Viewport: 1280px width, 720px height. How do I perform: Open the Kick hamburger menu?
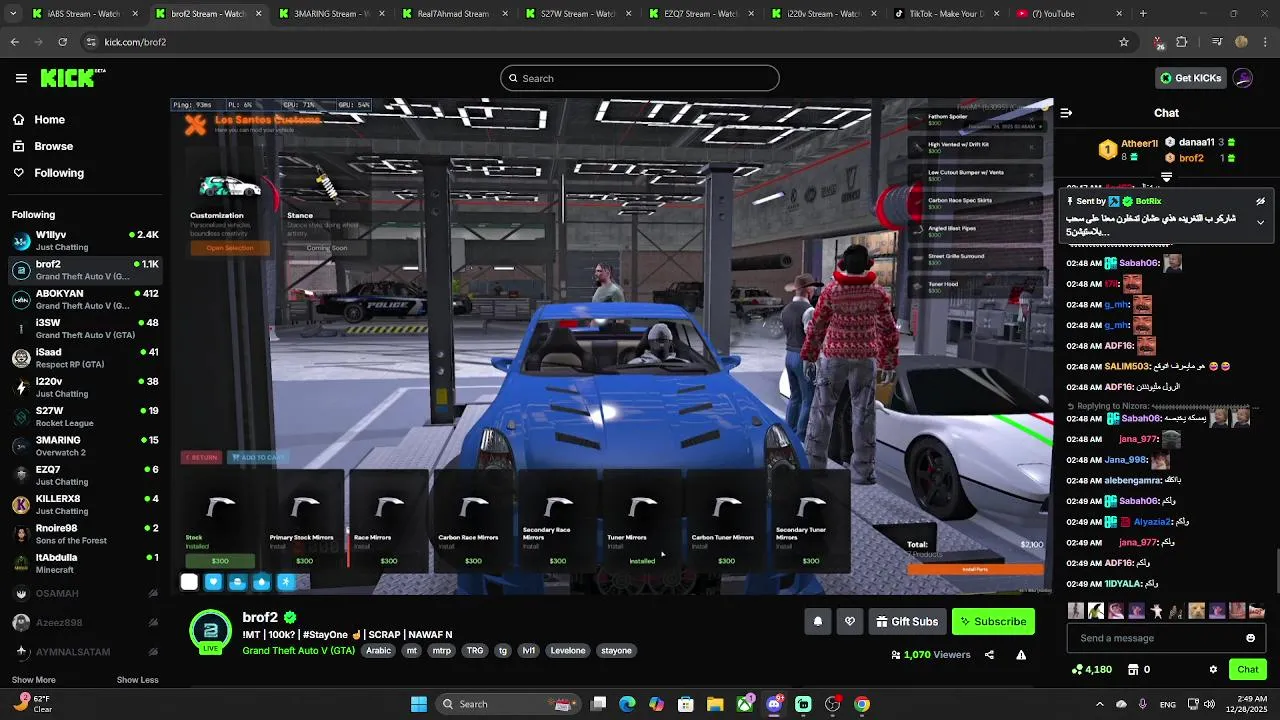[21, 78]
